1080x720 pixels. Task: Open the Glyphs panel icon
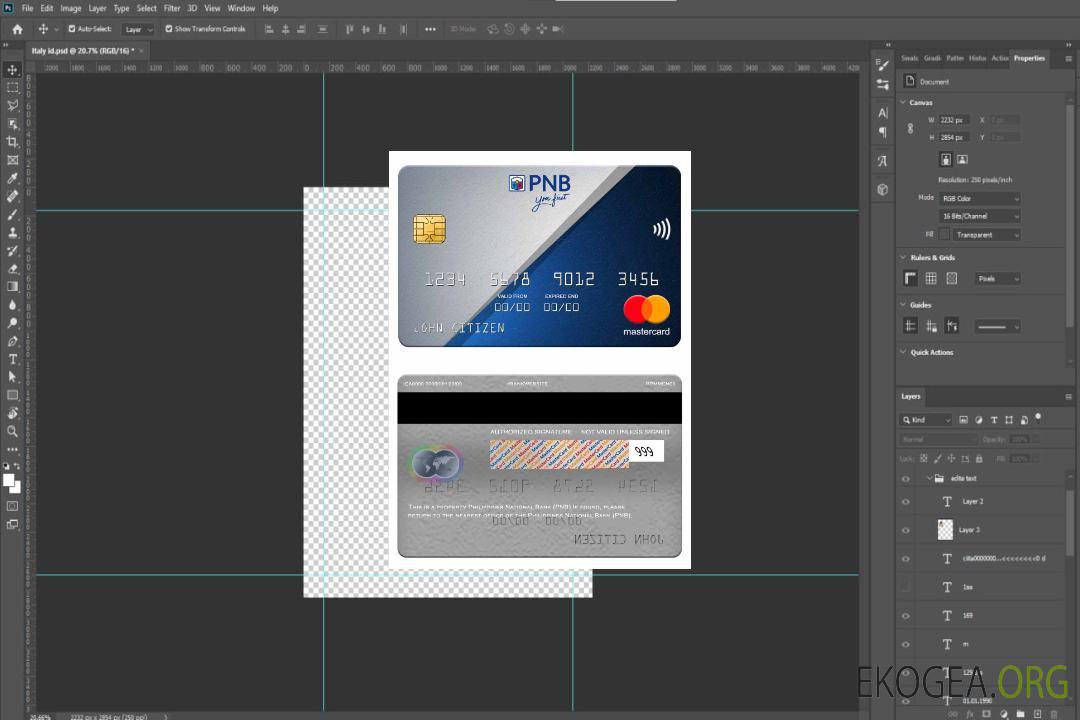(x=883, y=161)
